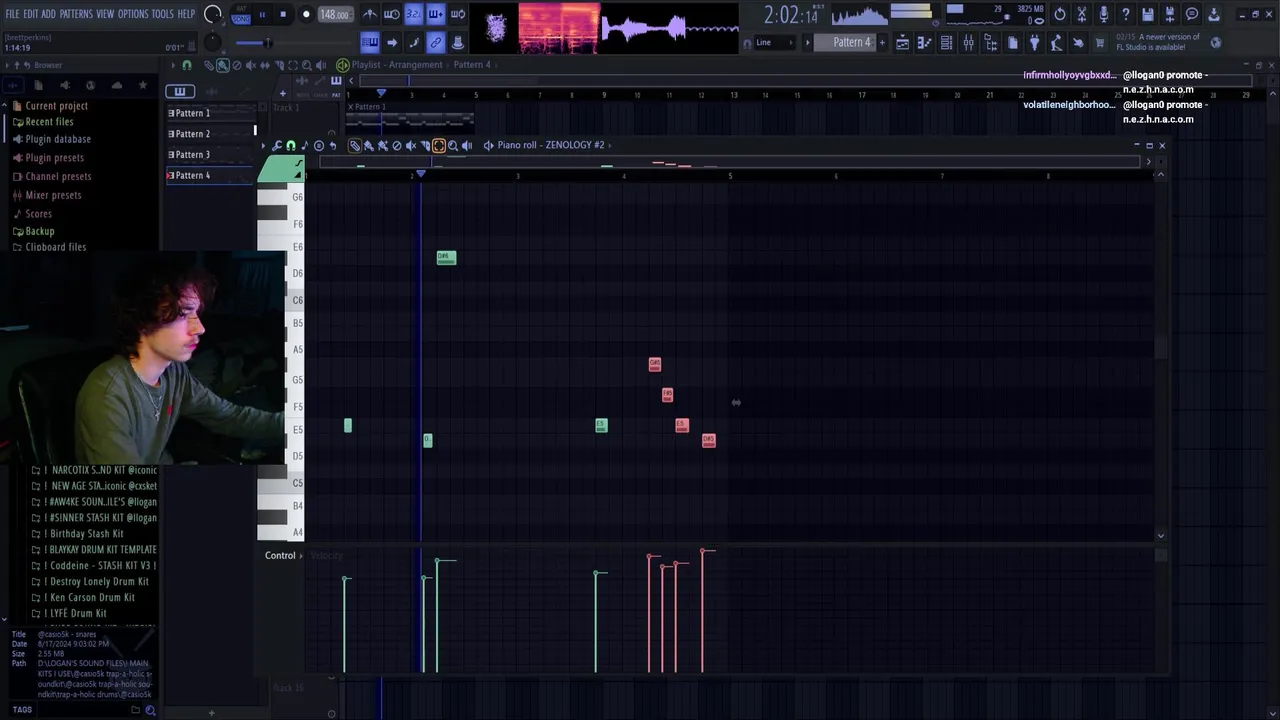The height and width of the screenshot is (720, 1280).
Task: Open the Control velocity lane dropdown
Action: [284, 556]
